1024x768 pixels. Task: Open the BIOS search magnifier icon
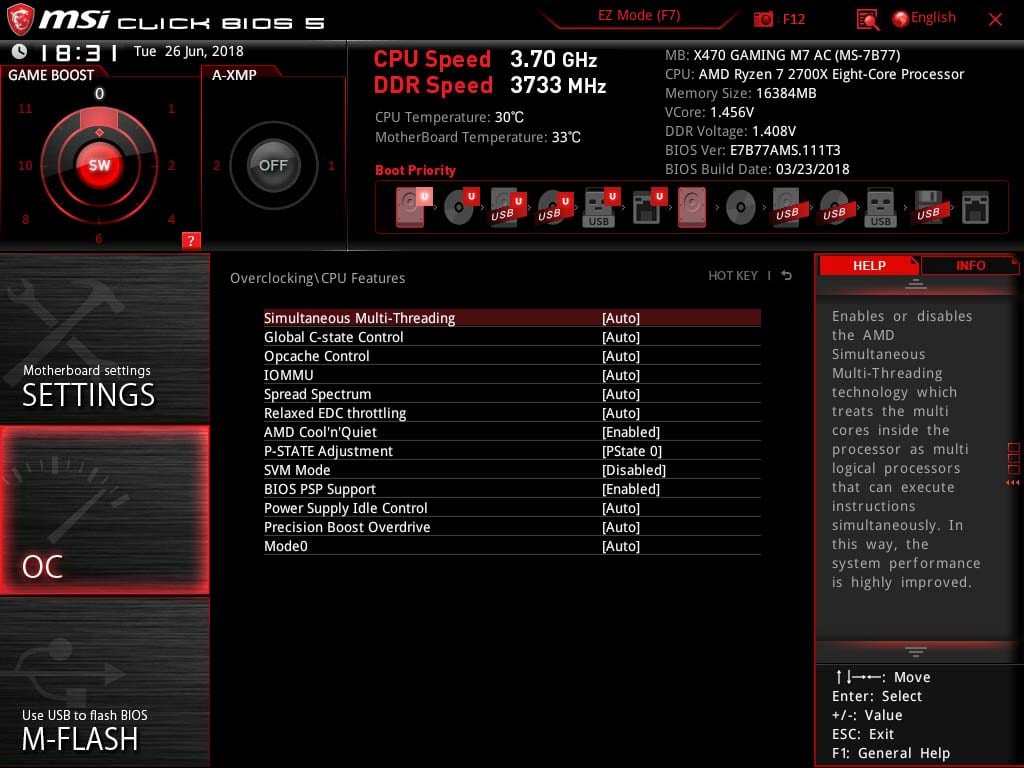coord(867,20)
